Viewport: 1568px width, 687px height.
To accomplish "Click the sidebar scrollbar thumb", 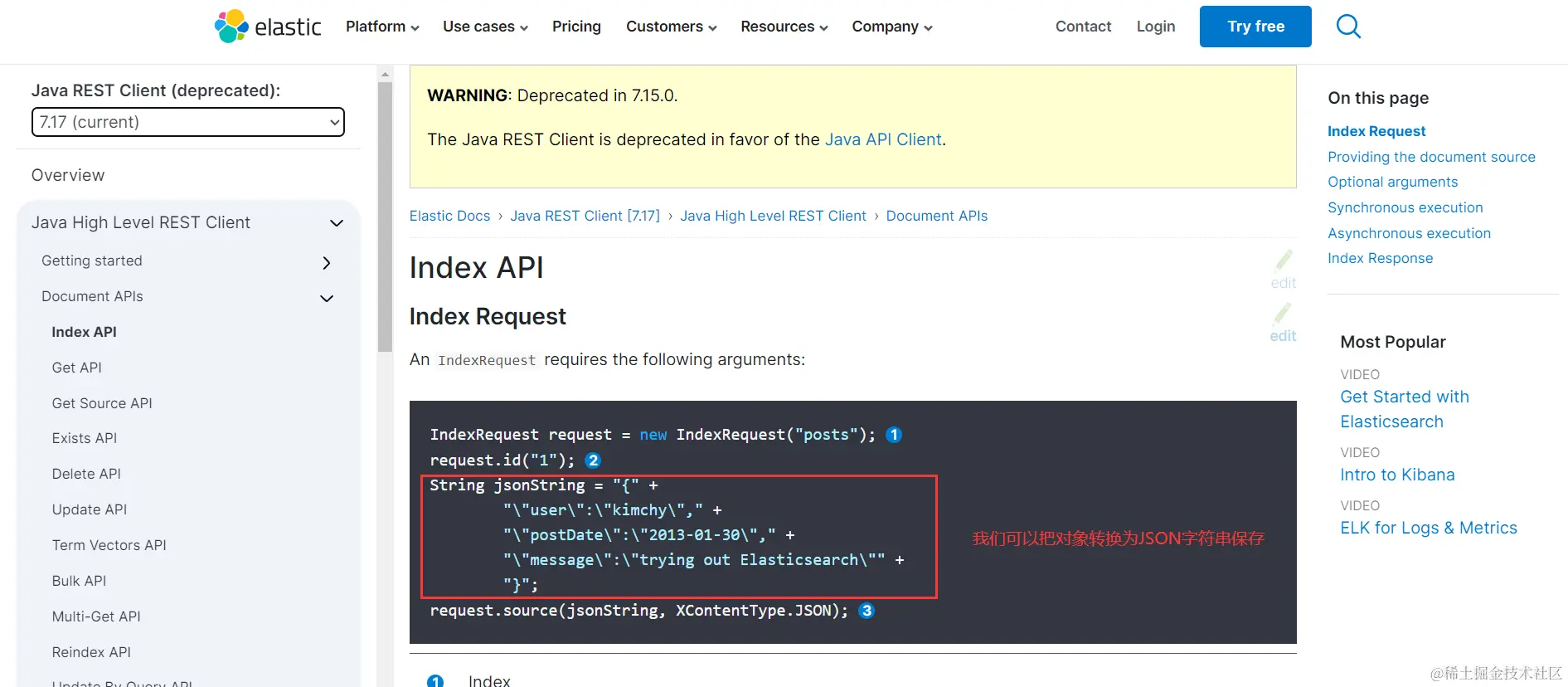I will click(385, 216).
